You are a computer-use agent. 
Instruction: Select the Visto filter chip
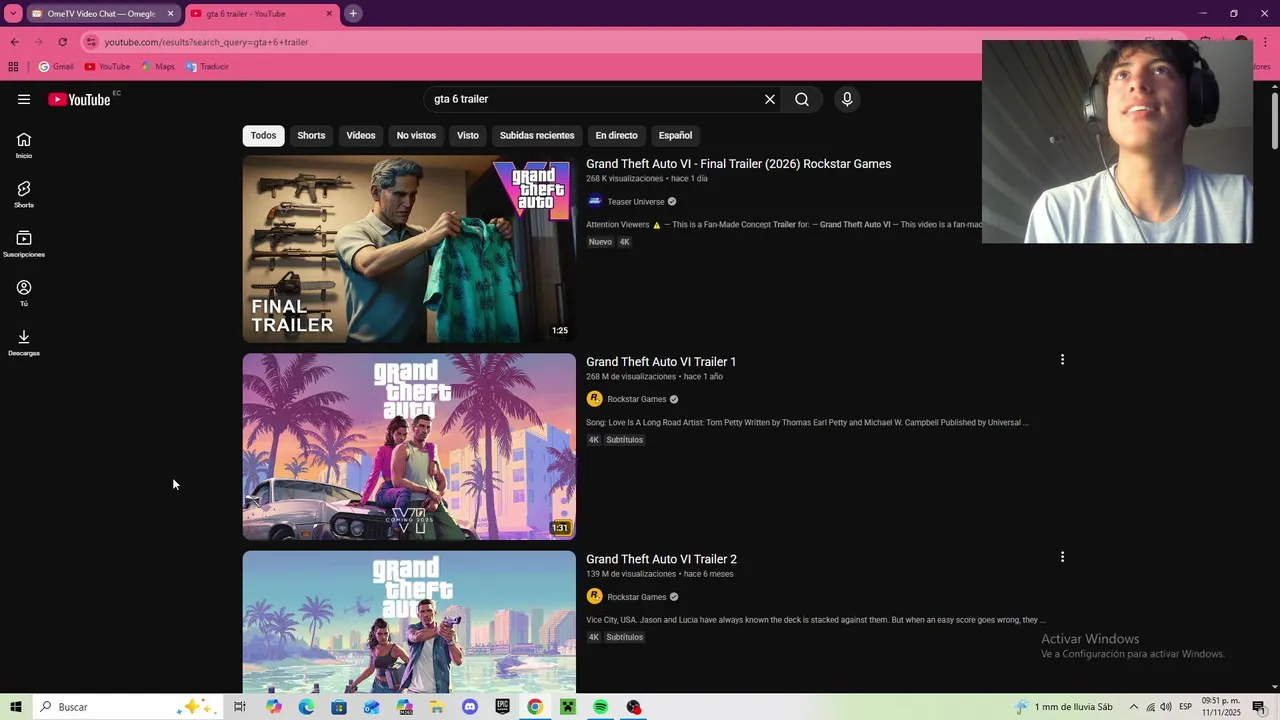pyautogui.click(x=468, y=135)
